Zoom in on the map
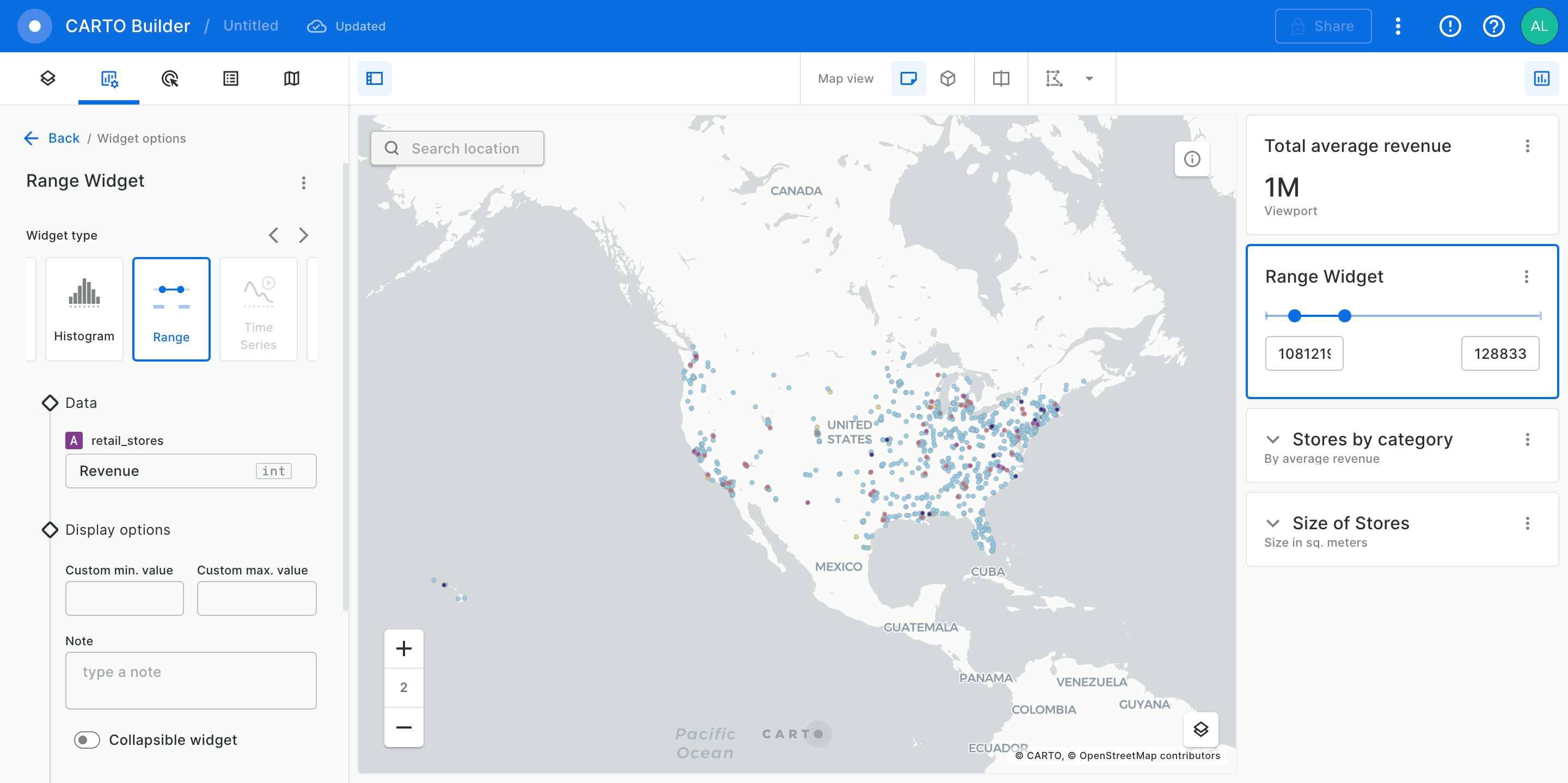 tap(403, 649)
